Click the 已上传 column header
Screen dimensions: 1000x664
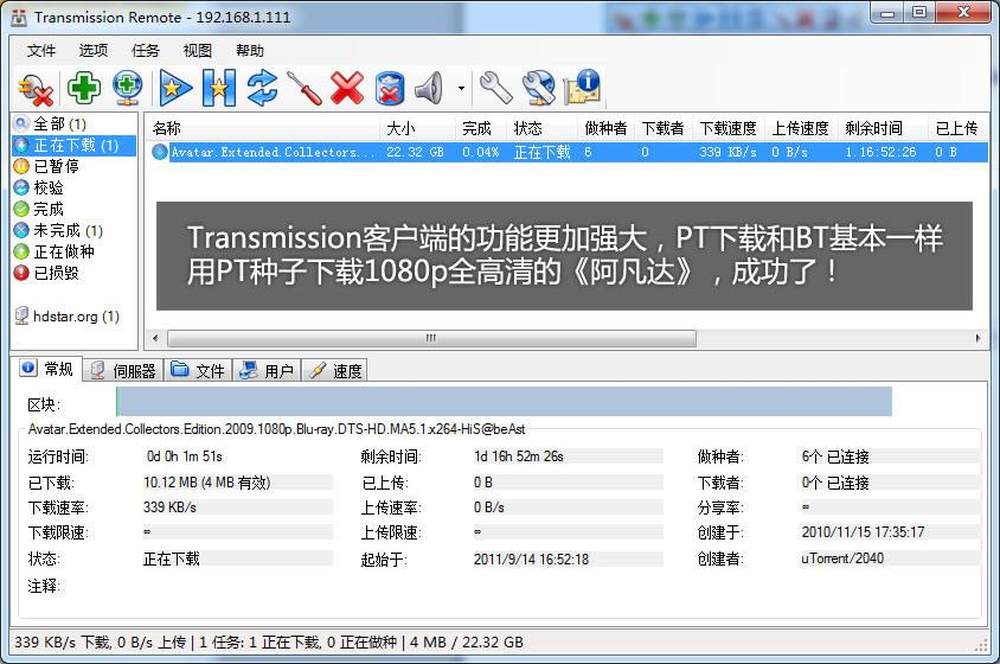click(x=957, y=128)
